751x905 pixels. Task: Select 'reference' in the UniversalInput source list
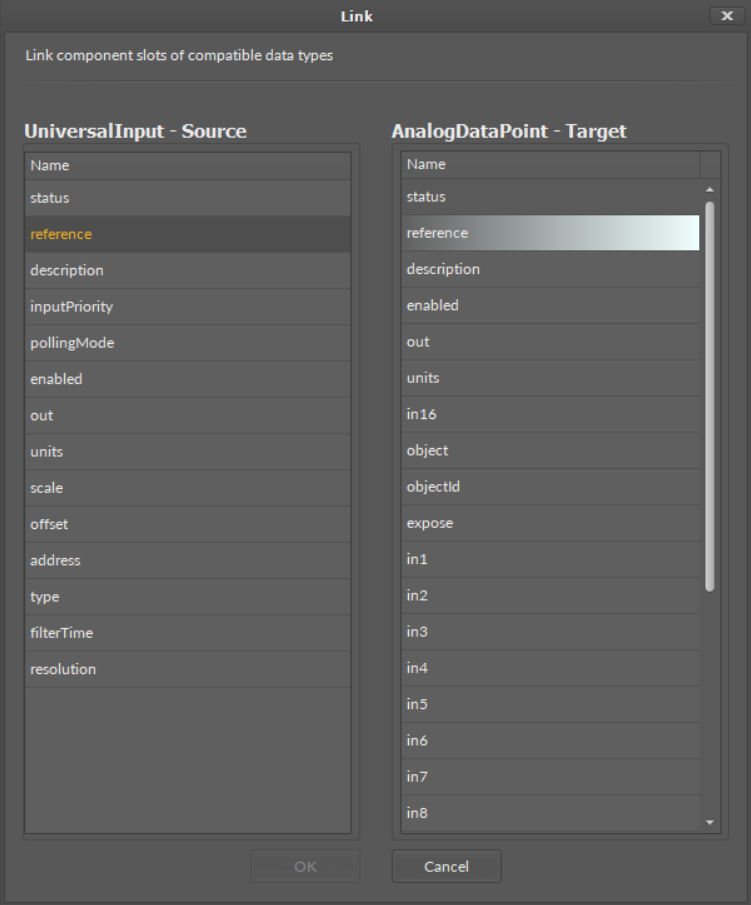tap(187, 234)
